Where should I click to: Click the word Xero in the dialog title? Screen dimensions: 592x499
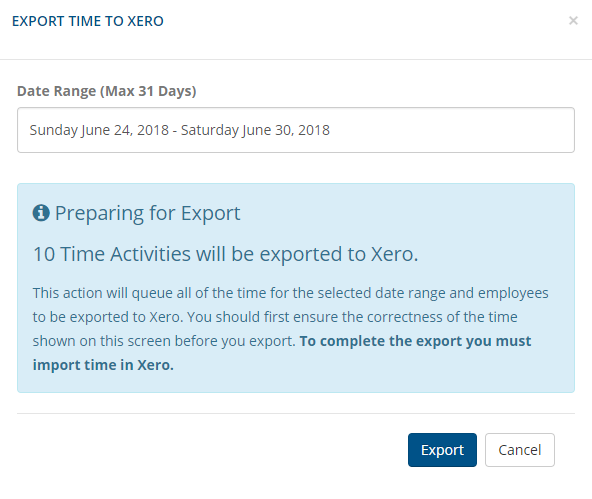pos(145,21)
